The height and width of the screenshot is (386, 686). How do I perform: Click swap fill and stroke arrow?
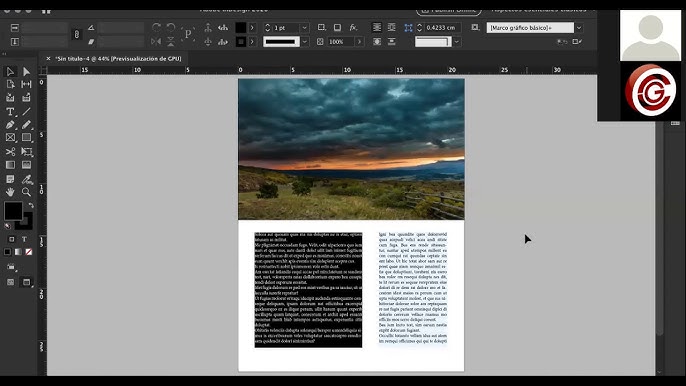(31, 205)
